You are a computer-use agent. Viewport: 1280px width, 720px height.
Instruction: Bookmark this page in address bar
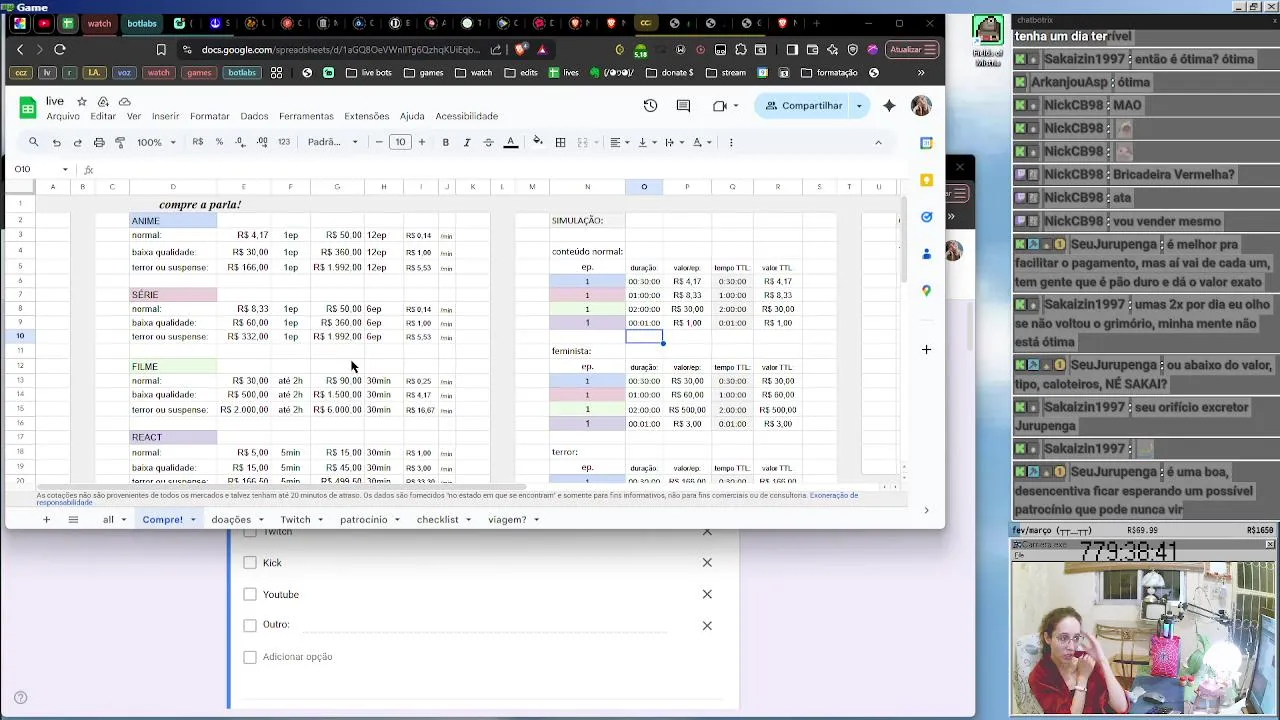tap(161, 49)
